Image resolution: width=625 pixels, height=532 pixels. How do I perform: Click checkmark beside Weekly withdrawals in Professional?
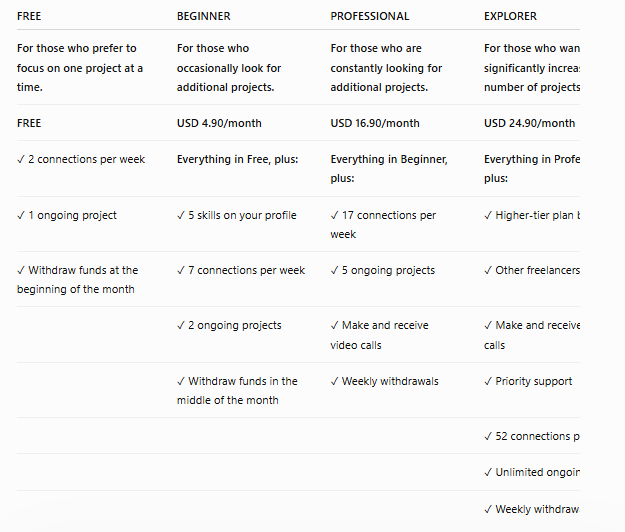click(x=334, y=381)
